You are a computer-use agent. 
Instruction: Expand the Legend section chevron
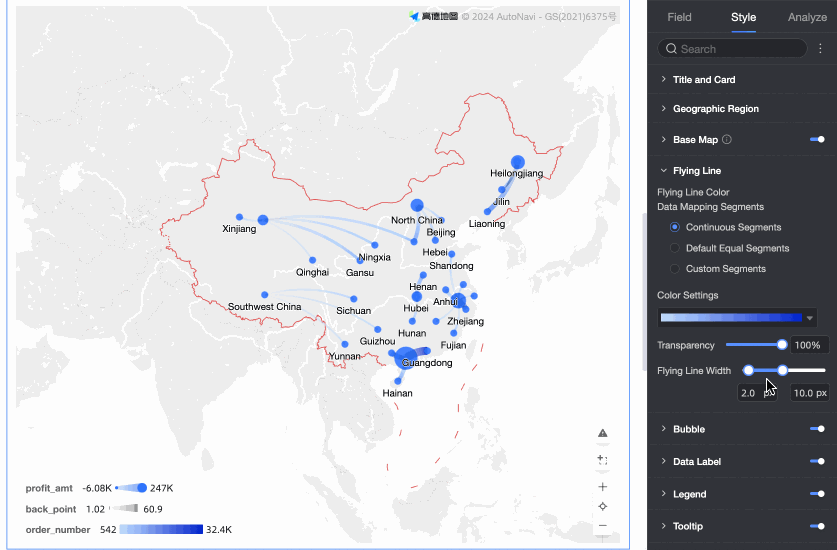pos(664,494)
